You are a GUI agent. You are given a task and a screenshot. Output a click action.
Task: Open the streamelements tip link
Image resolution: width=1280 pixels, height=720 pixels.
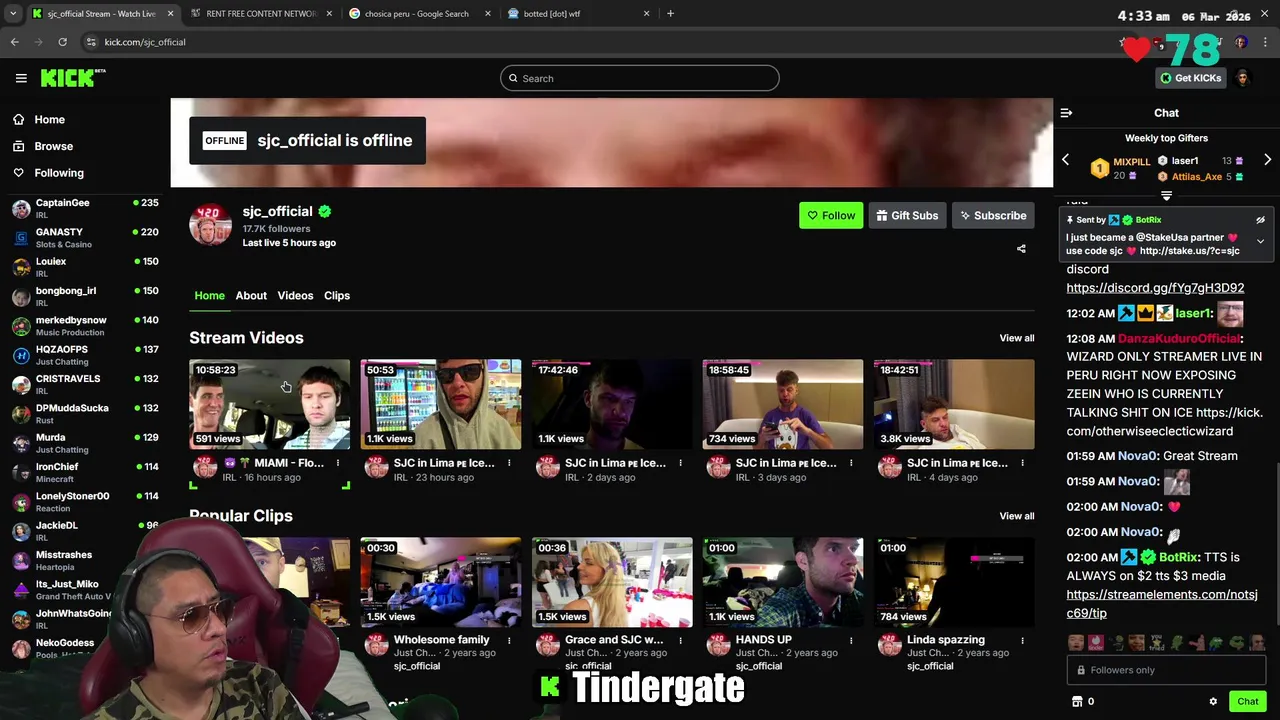(1162, 604)
